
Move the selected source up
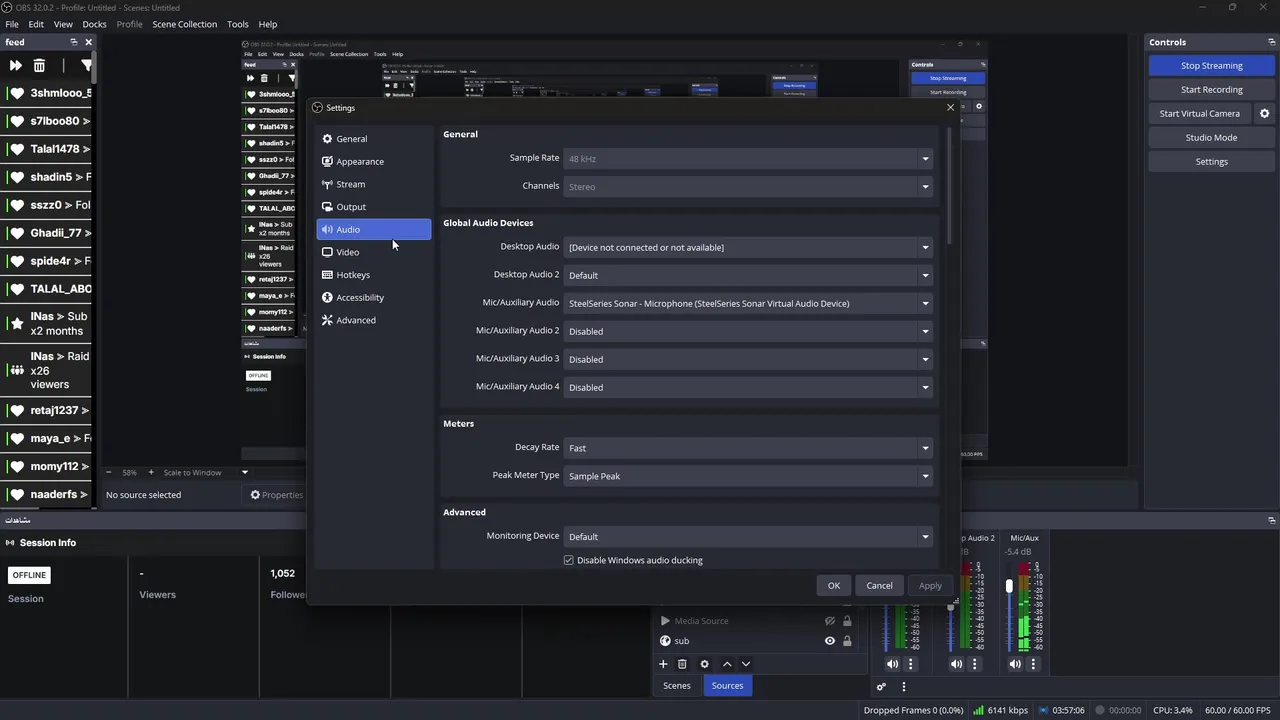click(x=727, y=664)
